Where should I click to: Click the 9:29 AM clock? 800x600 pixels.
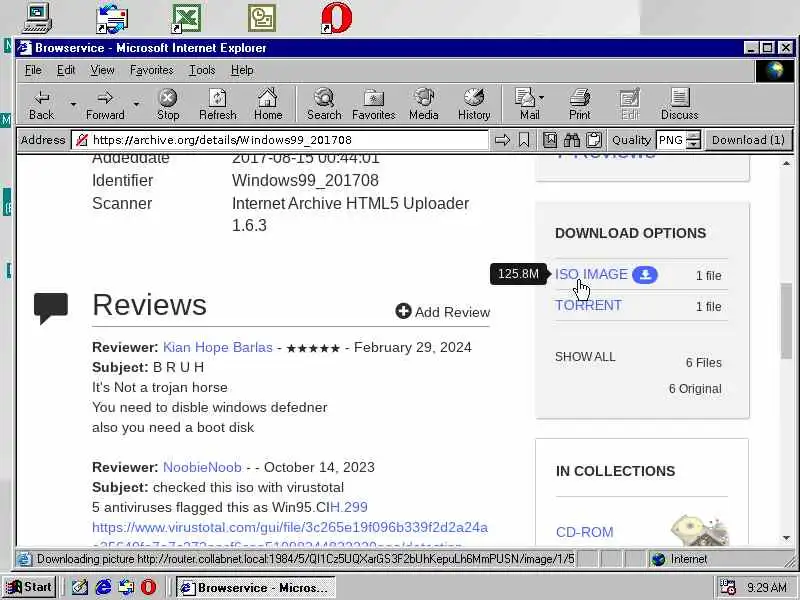pyautogui.click(x=766, y=588)
